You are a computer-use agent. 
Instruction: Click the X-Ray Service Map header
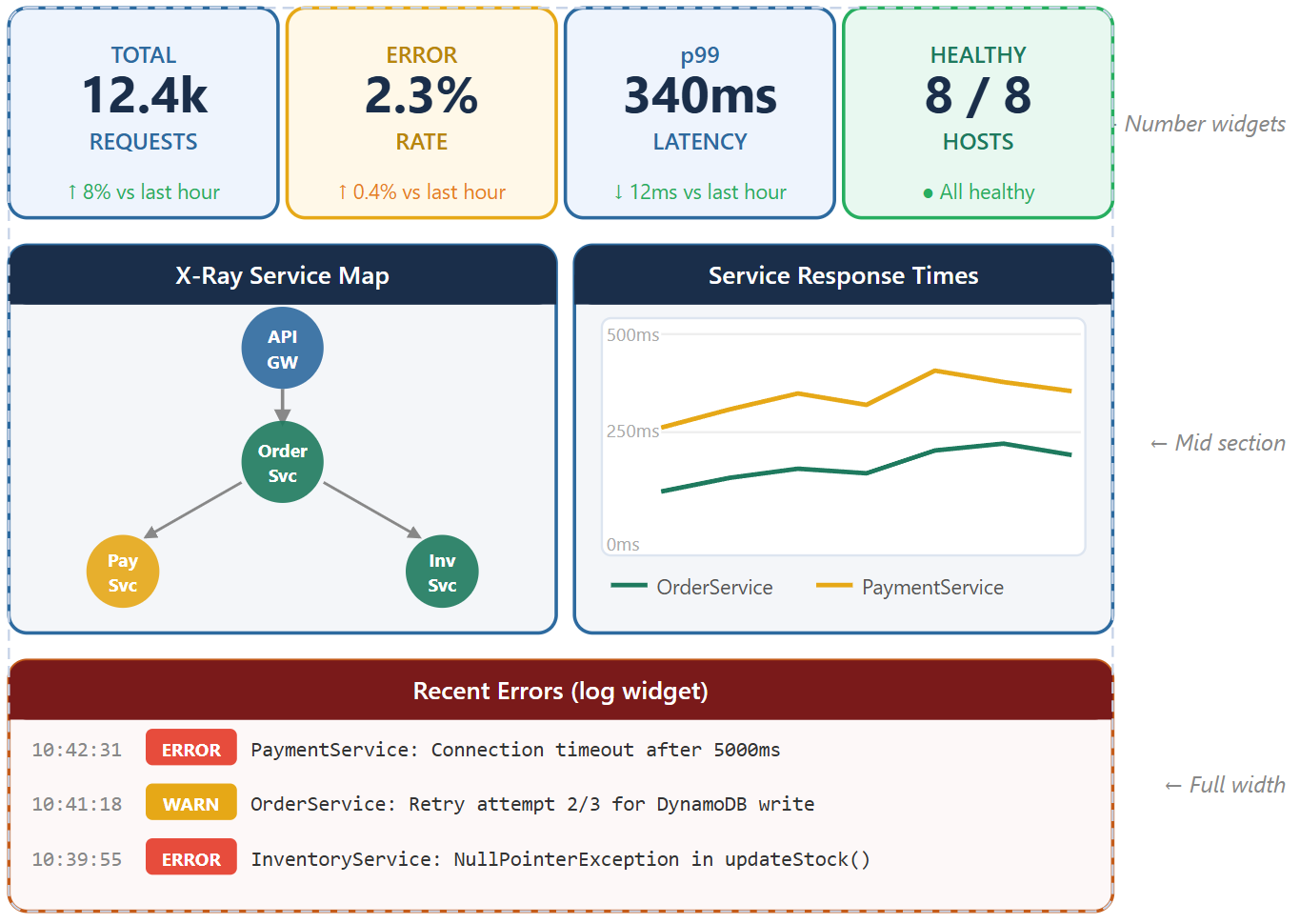tap(282, 275)
